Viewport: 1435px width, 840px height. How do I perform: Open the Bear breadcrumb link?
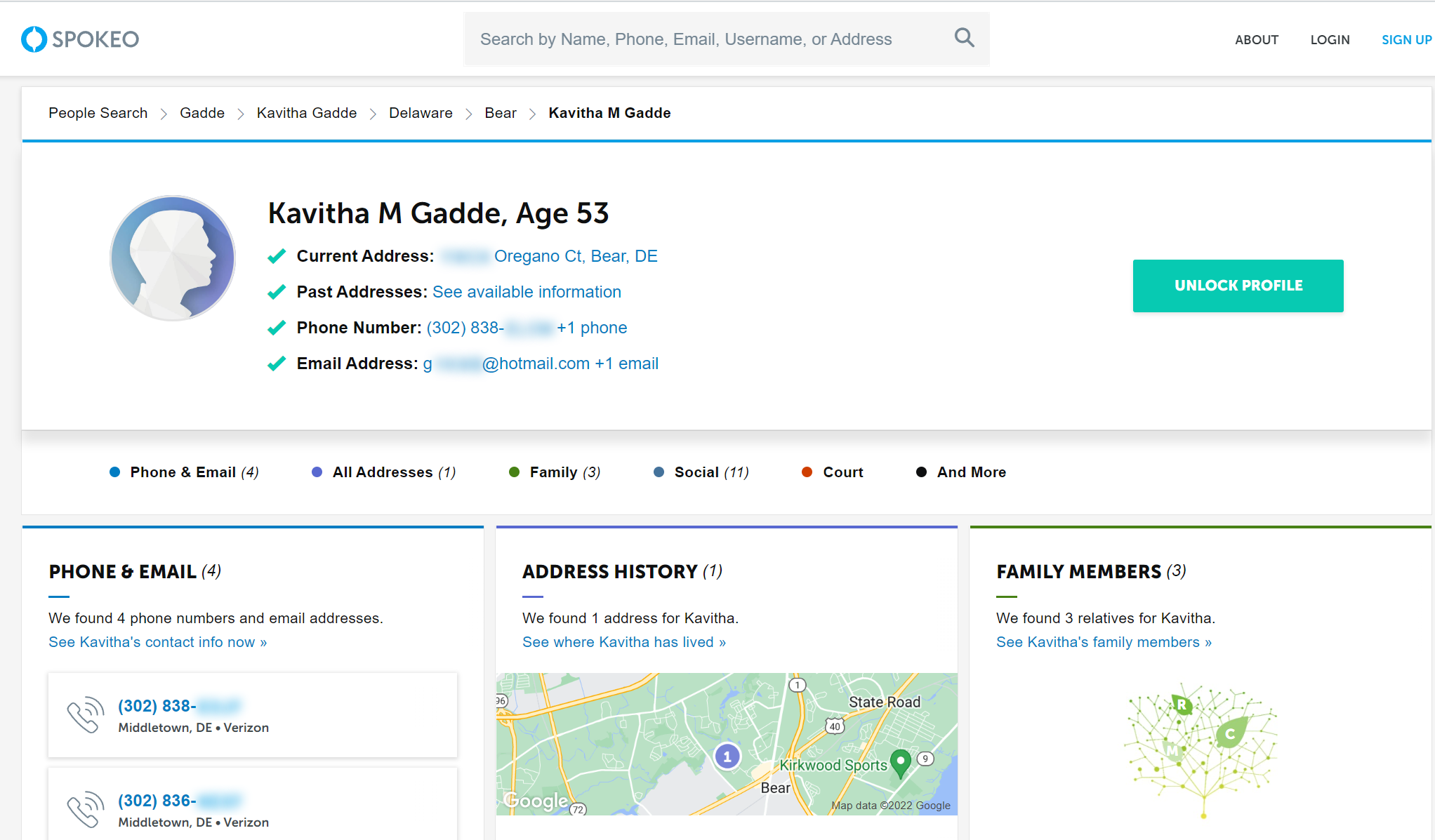pyautogui.click(x=501, y=113)
